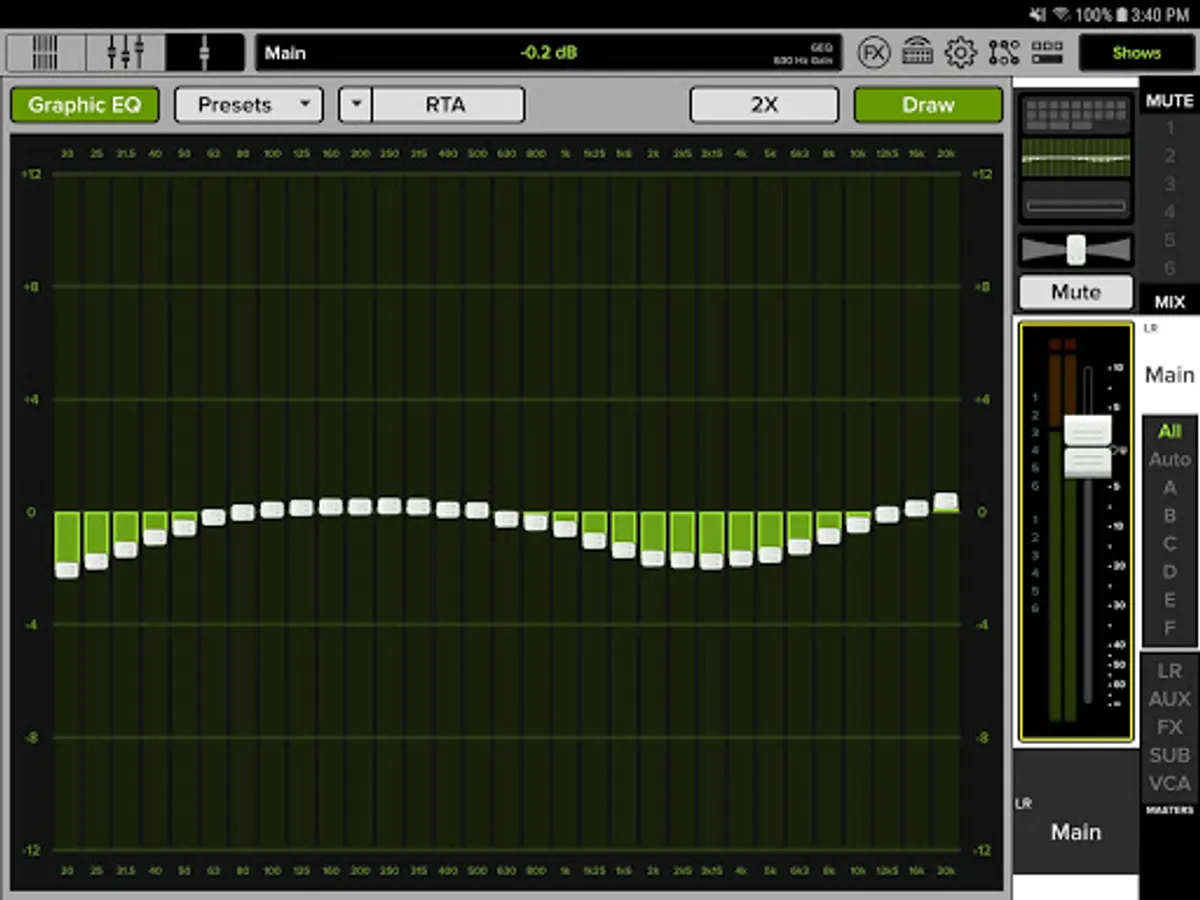
Task: Click the 1k EQ band slider
Action: (565, 528)
